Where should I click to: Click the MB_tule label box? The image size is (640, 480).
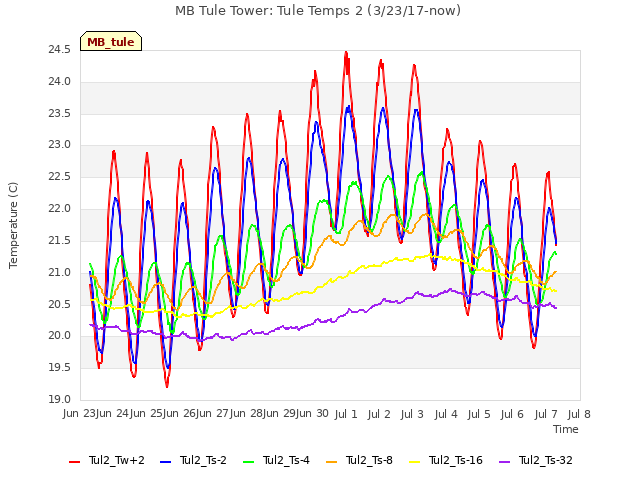[111, 41]
